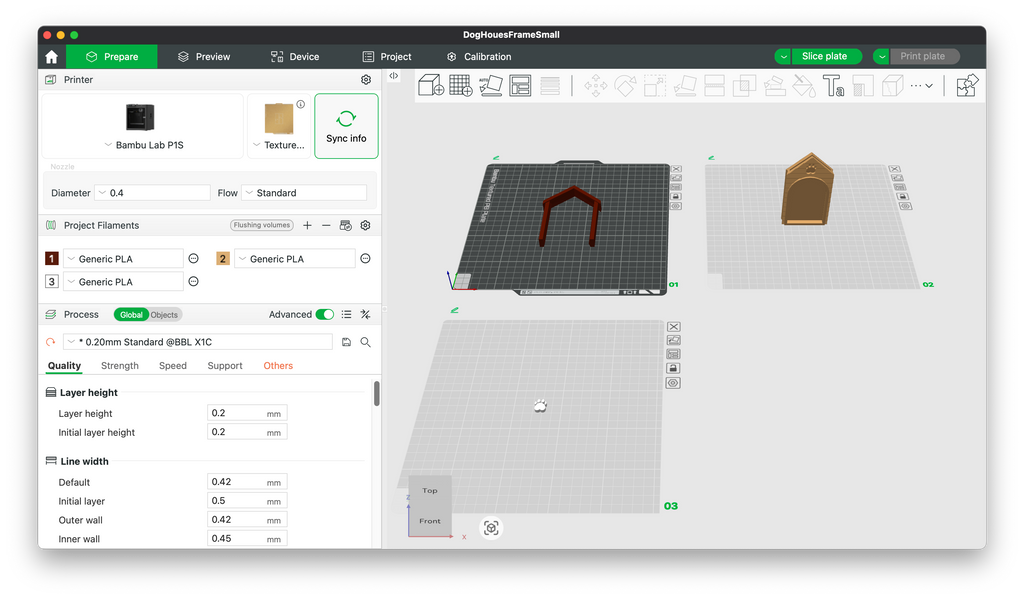Open filament 3 Generic PLA dropdown
Viewport: 1024px width, 599px height.
click(123, 282)
